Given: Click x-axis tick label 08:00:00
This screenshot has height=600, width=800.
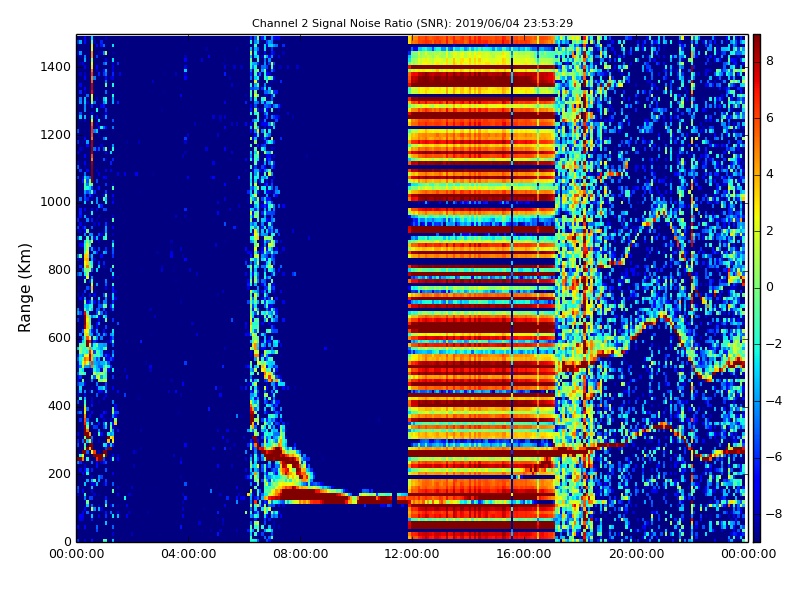Looking at the screenshot, I should coord(301,554).
